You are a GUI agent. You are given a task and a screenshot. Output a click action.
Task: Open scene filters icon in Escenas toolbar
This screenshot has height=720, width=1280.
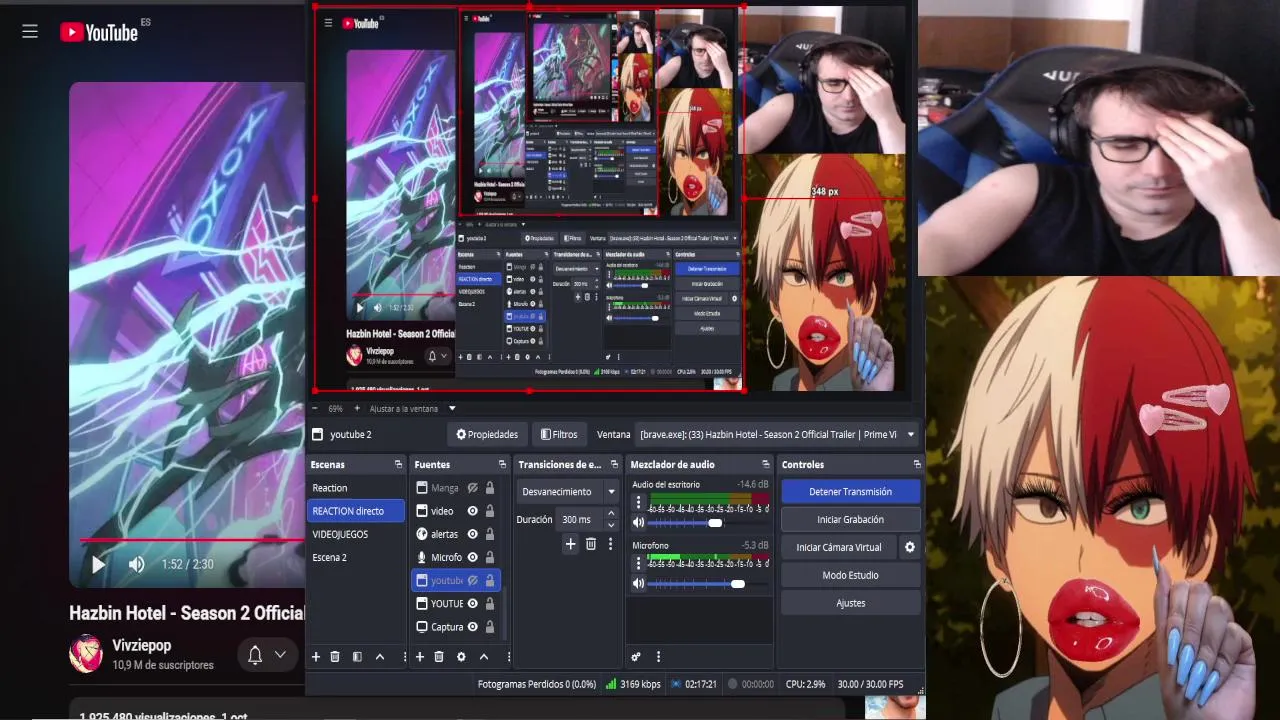pos(357,657)
